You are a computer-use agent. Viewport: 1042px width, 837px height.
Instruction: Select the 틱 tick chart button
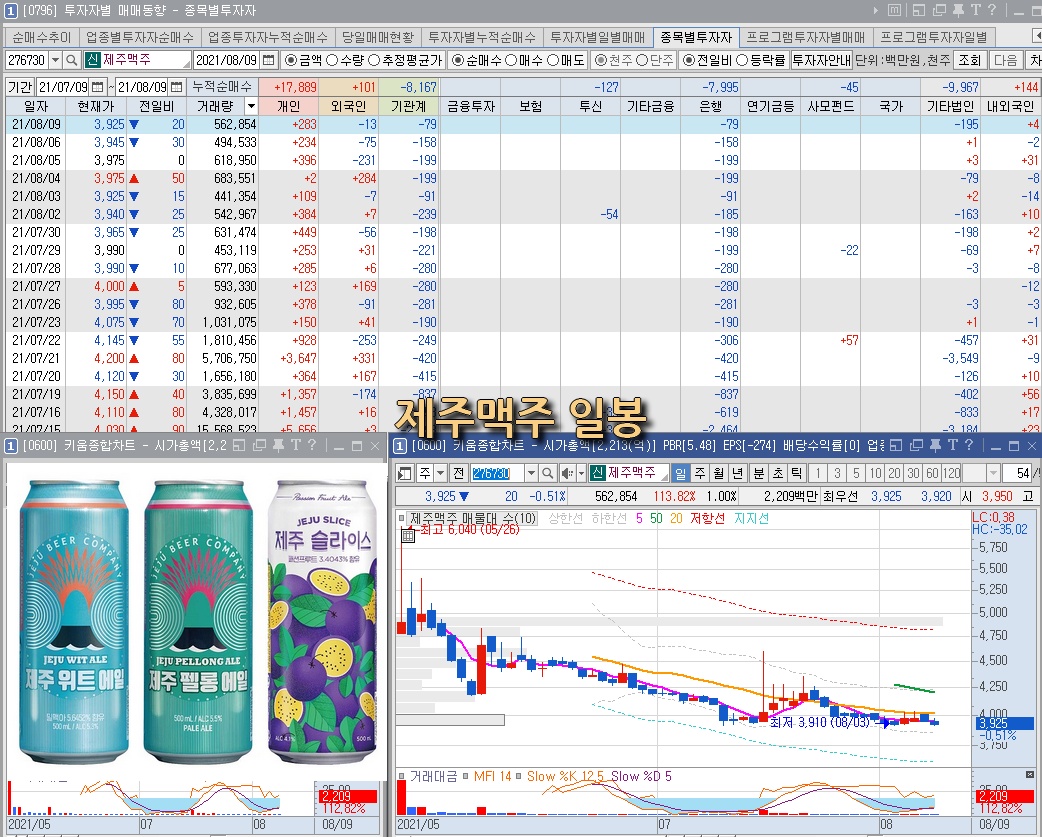tap(797, 473)
